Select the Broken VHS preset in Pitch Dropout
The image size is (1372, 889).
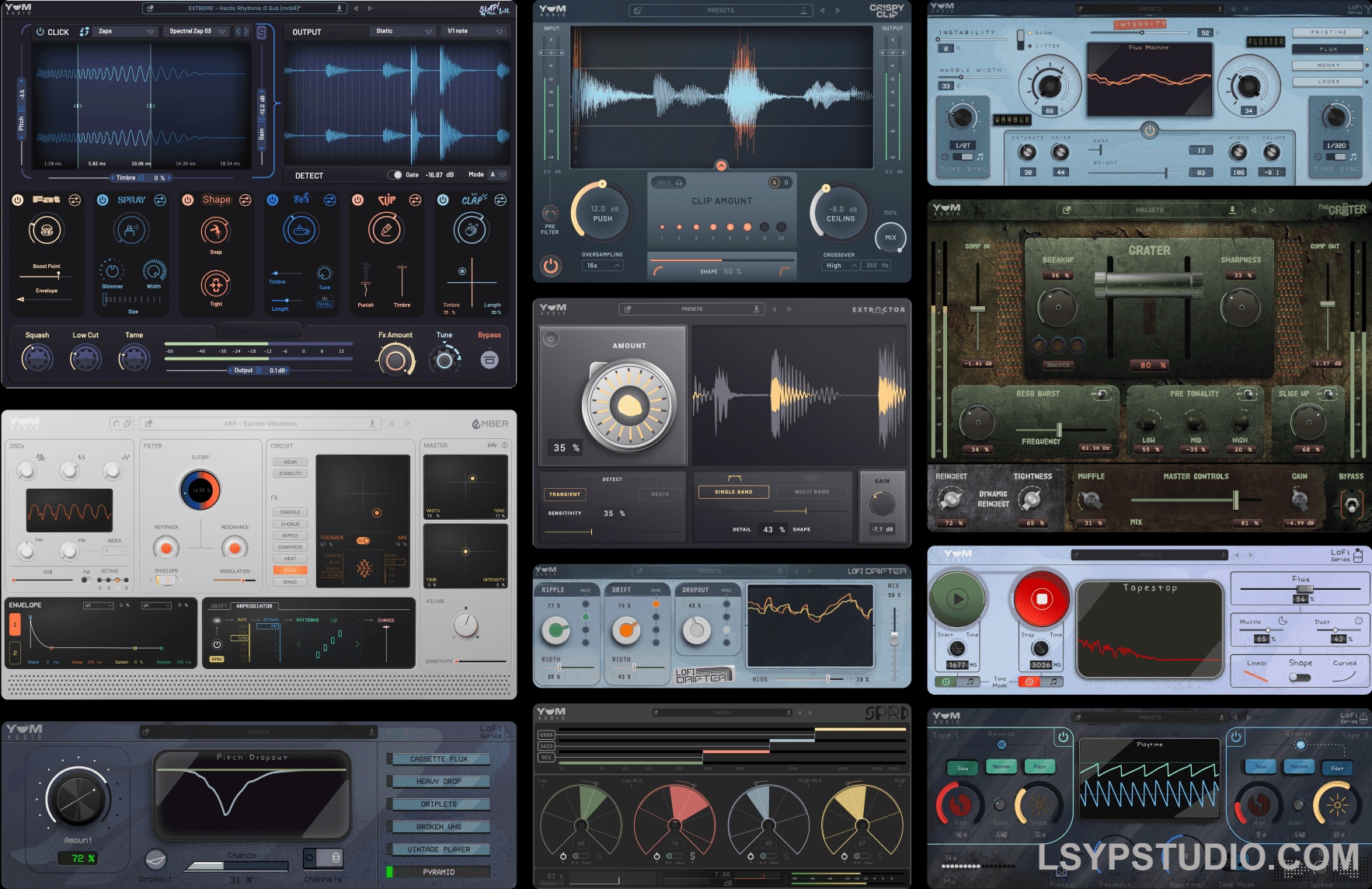[437, 827]
